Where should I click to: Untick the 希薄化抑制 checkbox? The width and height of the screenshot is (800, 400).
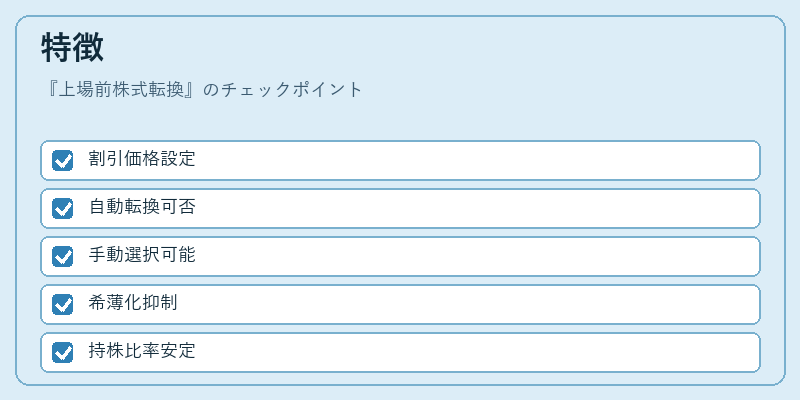[62, 304]
